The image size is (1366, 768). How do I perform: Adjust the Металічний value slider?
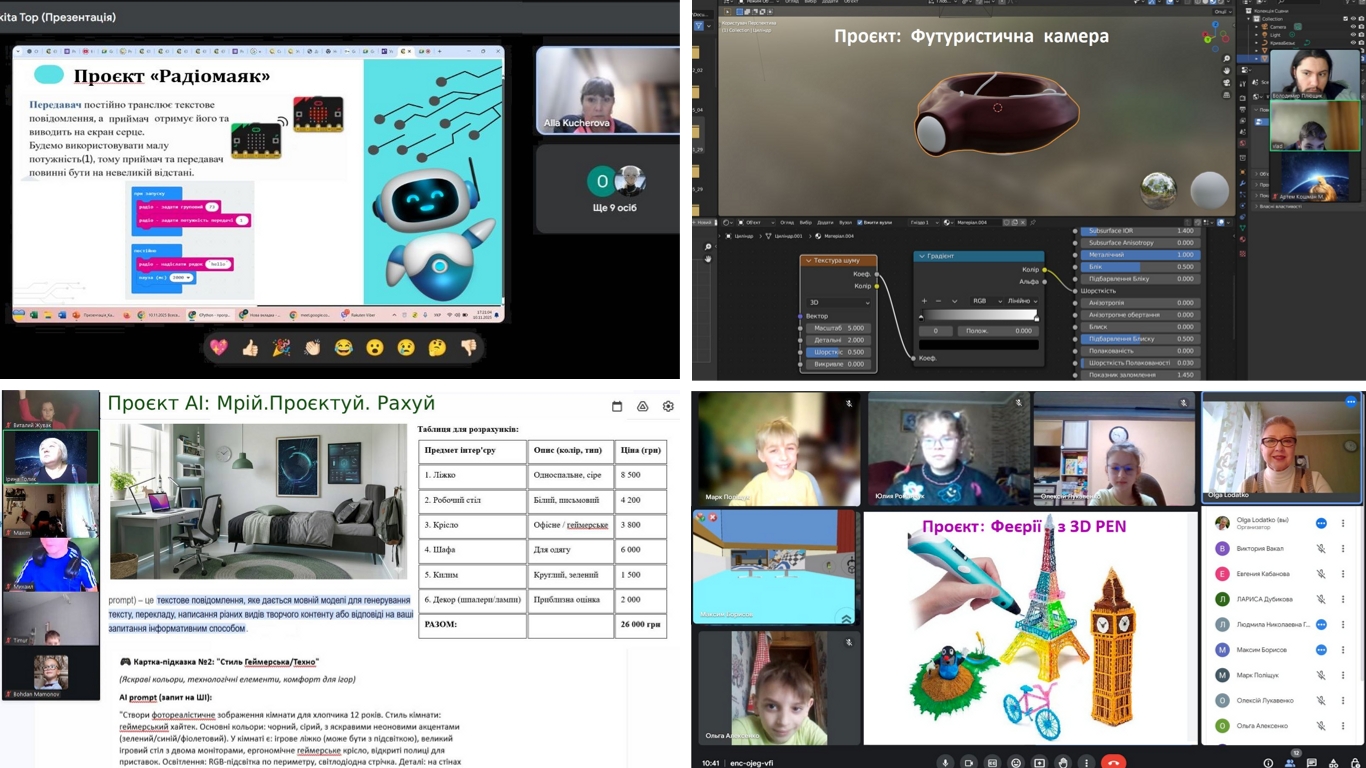click(1140, 254)
